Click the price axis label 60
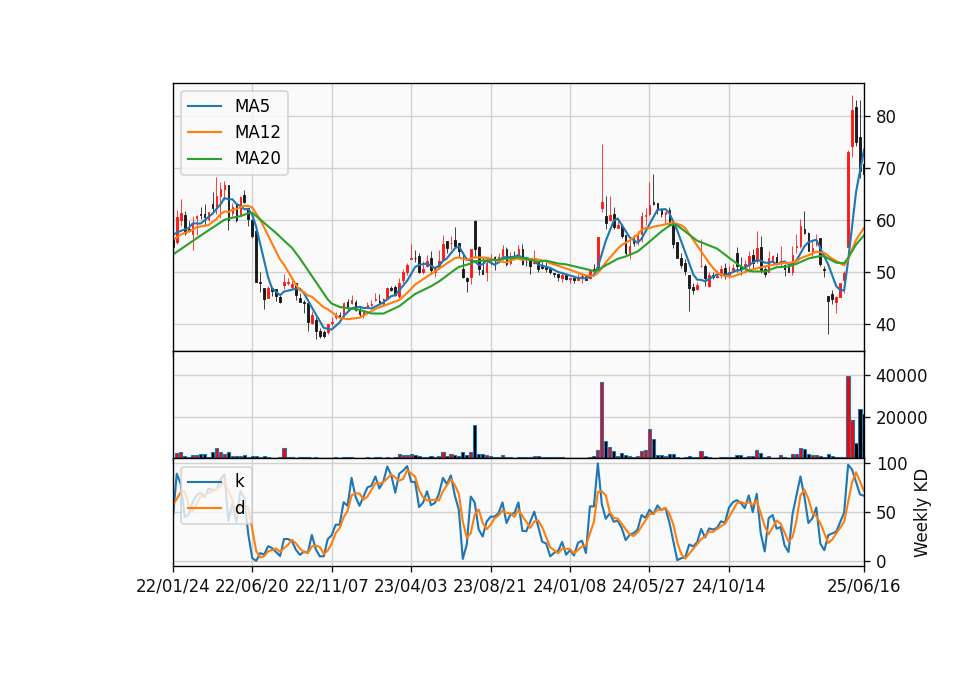This screenshot has width=960, height=690. point(885,220)
